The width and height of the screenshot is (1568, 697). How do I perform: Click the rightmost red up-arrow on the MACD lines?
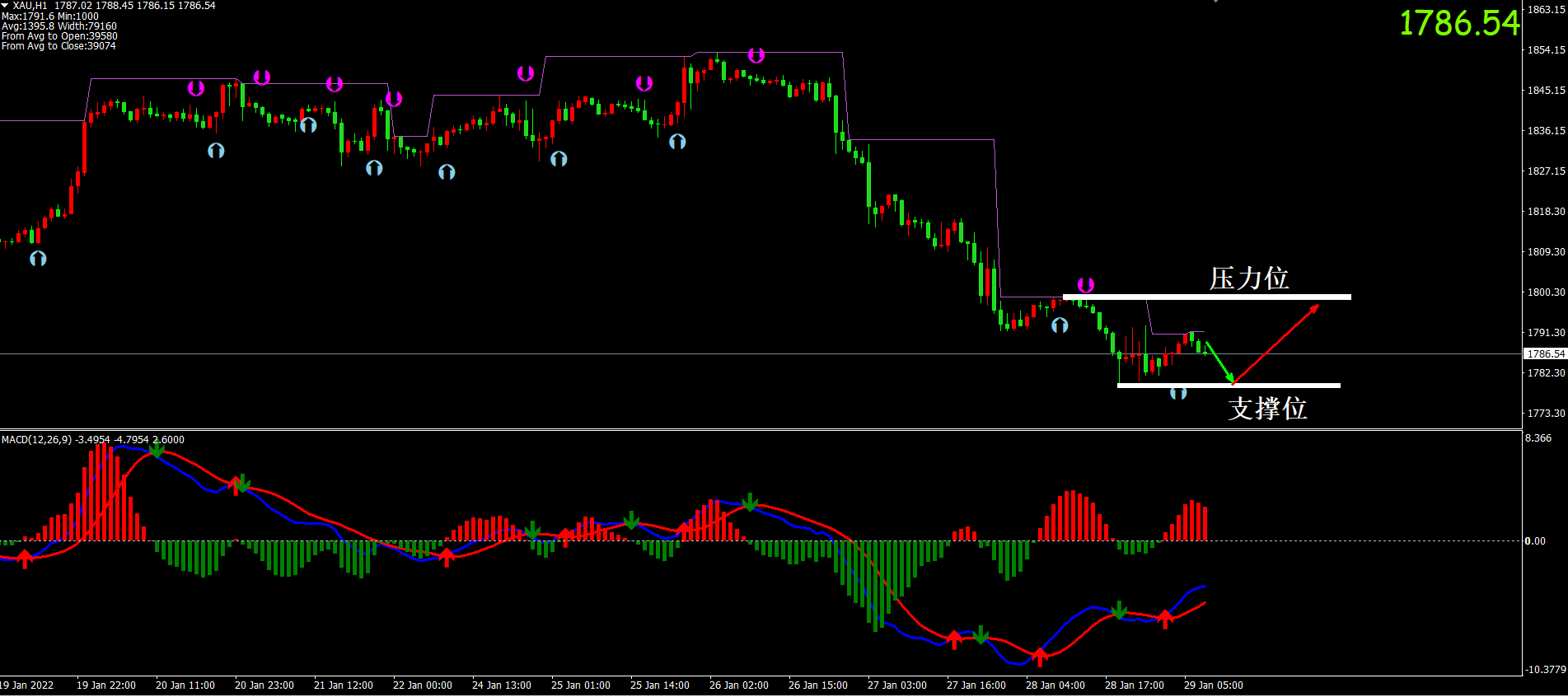(x=1165, y=618)
